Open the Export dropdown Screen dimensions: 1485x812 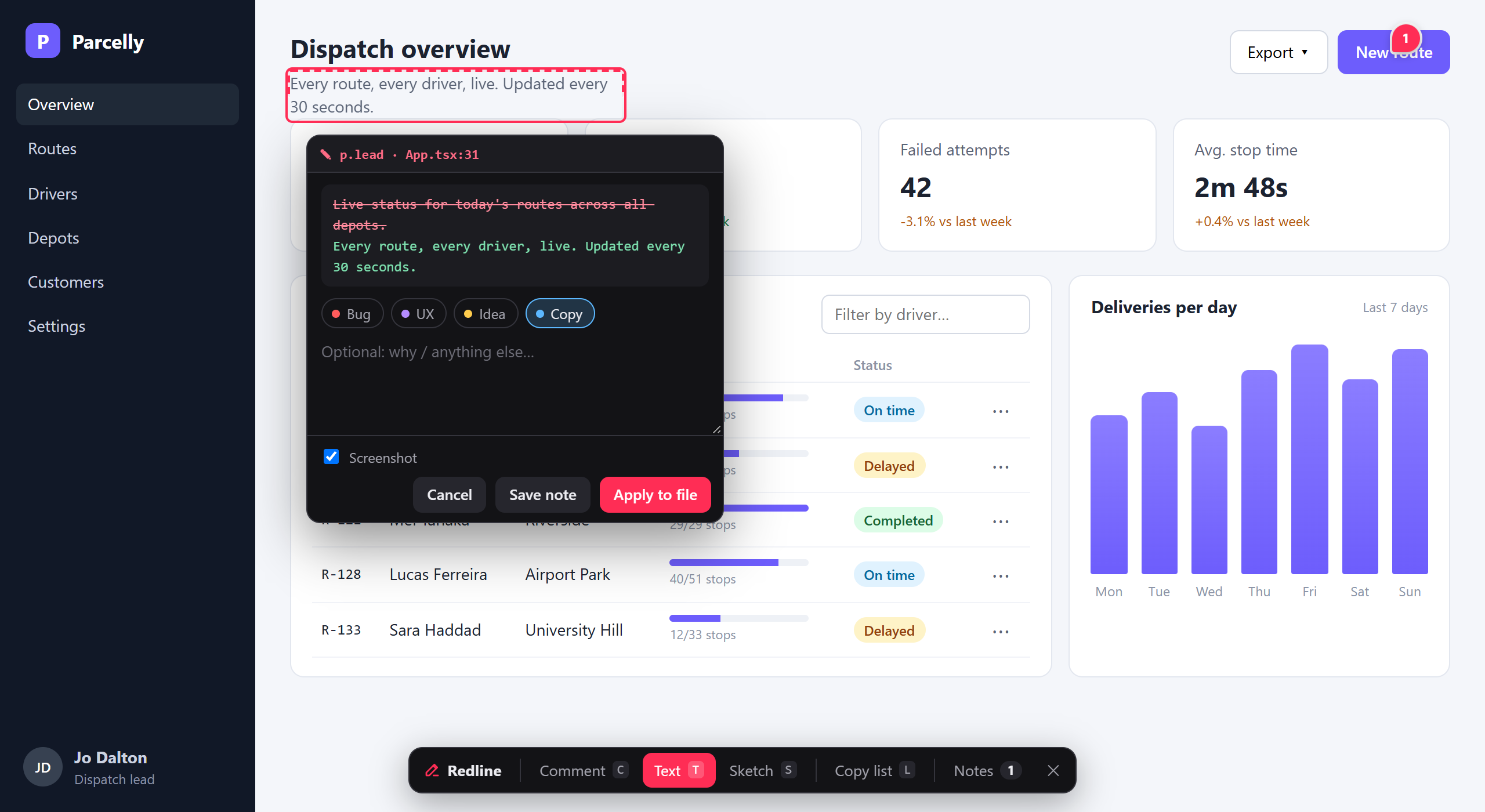pos(1278,52)
